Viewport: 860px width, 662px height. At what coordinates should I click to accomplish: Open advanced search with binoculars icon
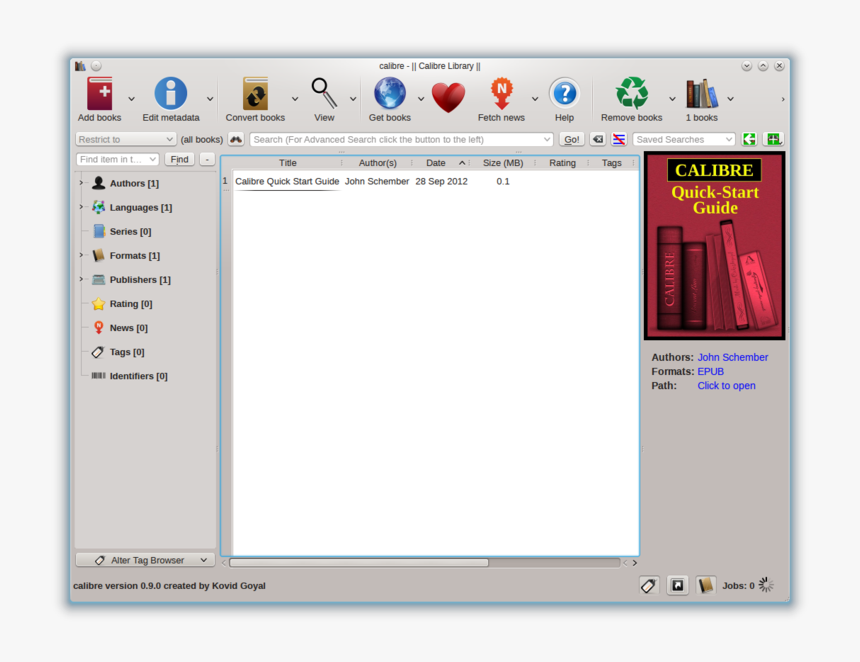click(x=236, y=140)
